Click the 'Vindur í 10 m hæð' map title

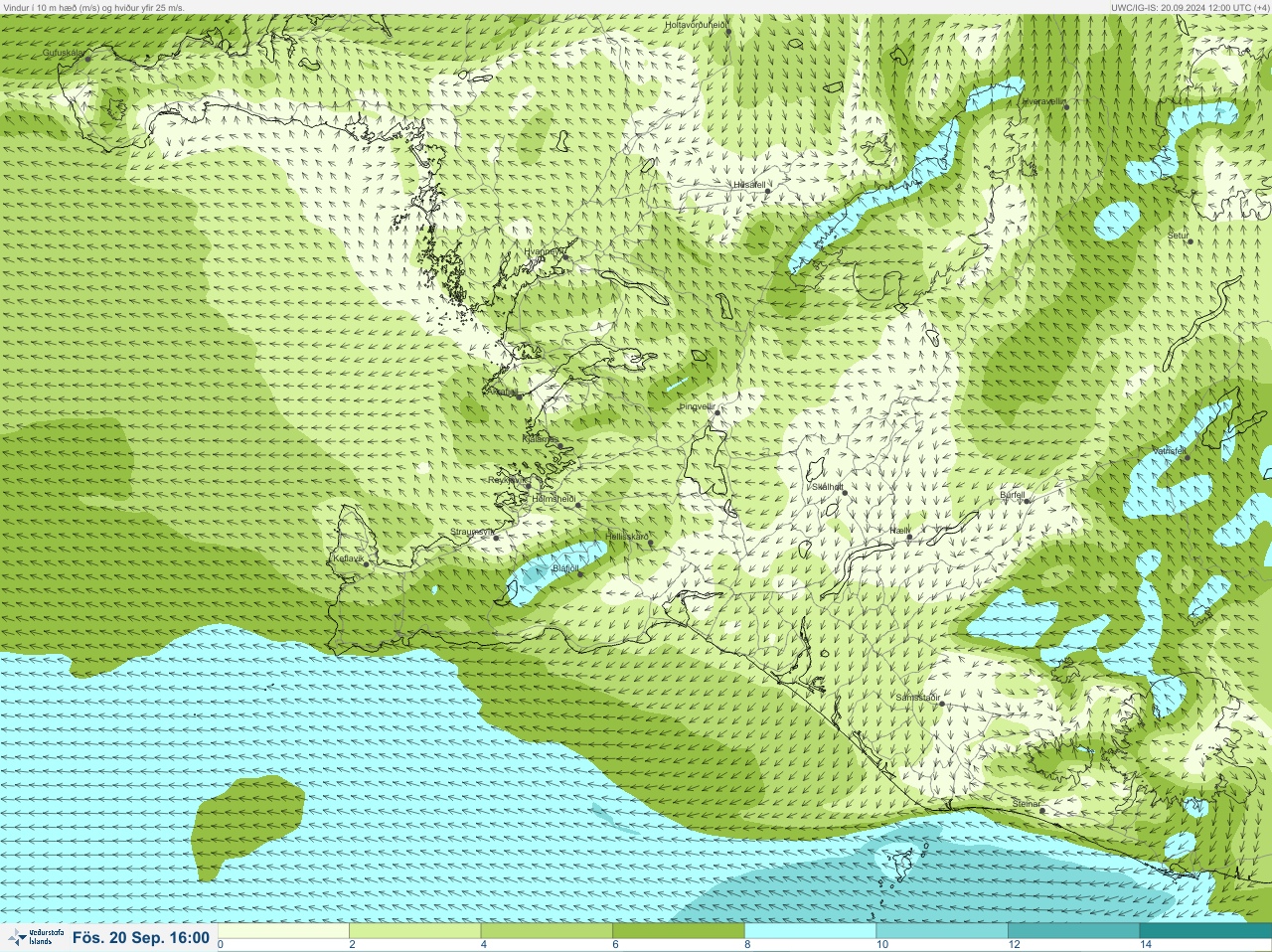93,7
